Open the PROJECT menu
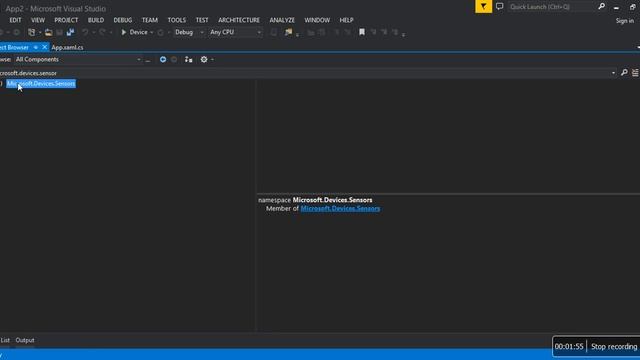The height and width of the screenshot is (360, 640). pyautogui.click(x=66, y=20)
